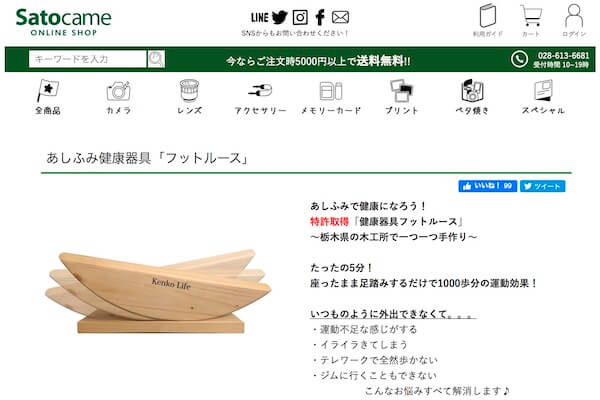Select the 全商品 category

click(48, 97)
